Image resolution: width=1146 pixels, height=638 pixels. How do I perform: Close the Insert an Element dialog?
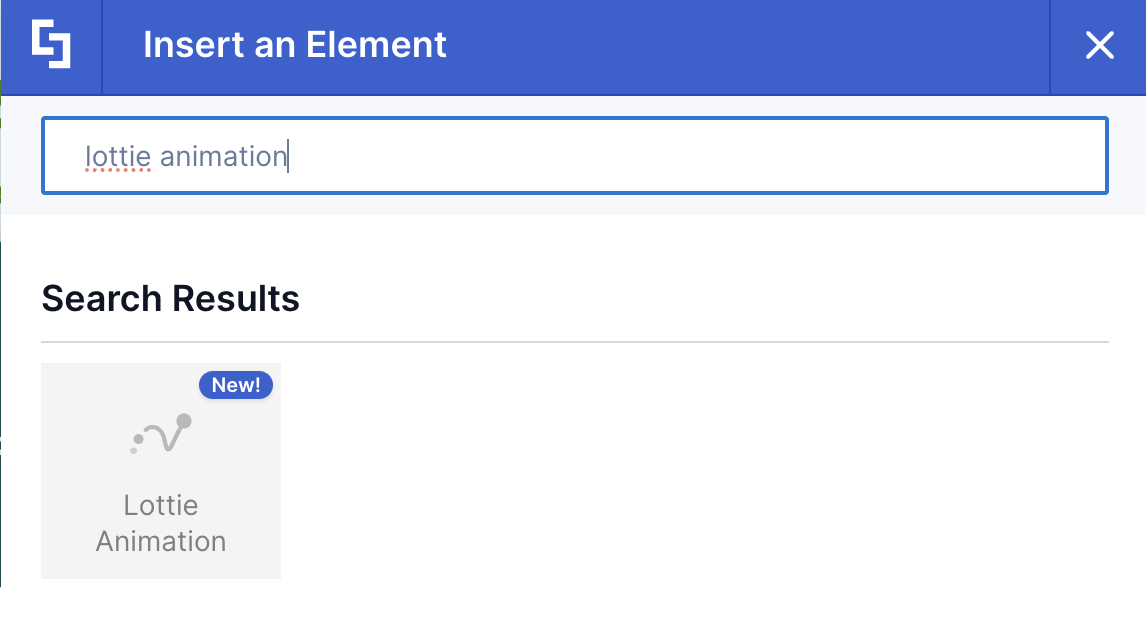[1100, 46]
